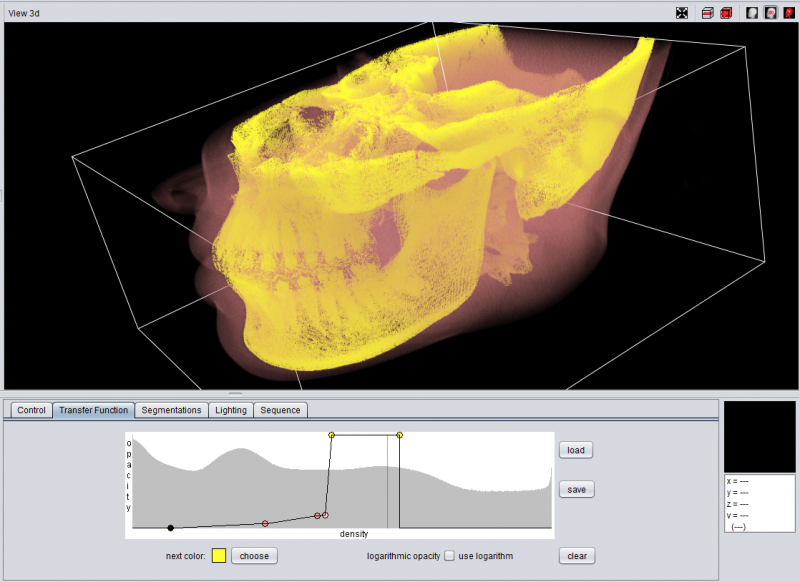
Task: Switch to the Control tab
Action: pos(31,410)
